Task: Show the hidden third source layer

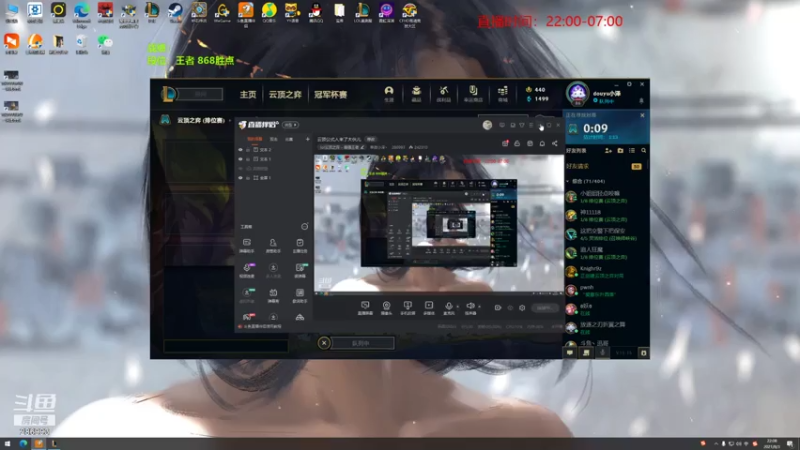Action: point(240,168)
